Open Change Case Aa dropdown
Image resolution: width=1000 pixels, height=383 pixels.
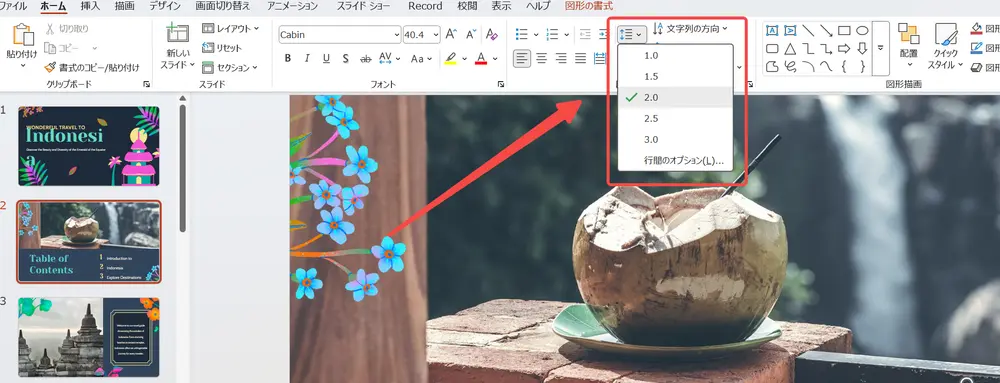(x=431, y=59)
